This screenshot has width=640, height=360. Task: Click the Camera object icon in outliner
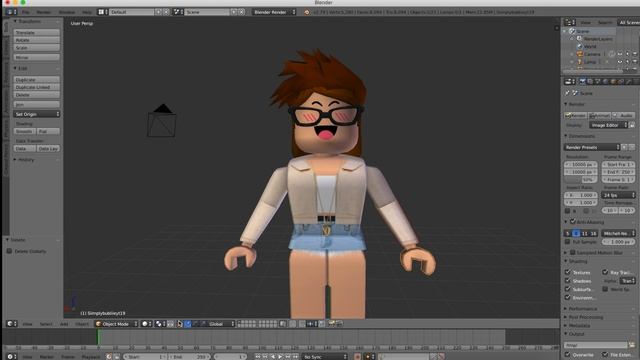click(x=580, y=54)
